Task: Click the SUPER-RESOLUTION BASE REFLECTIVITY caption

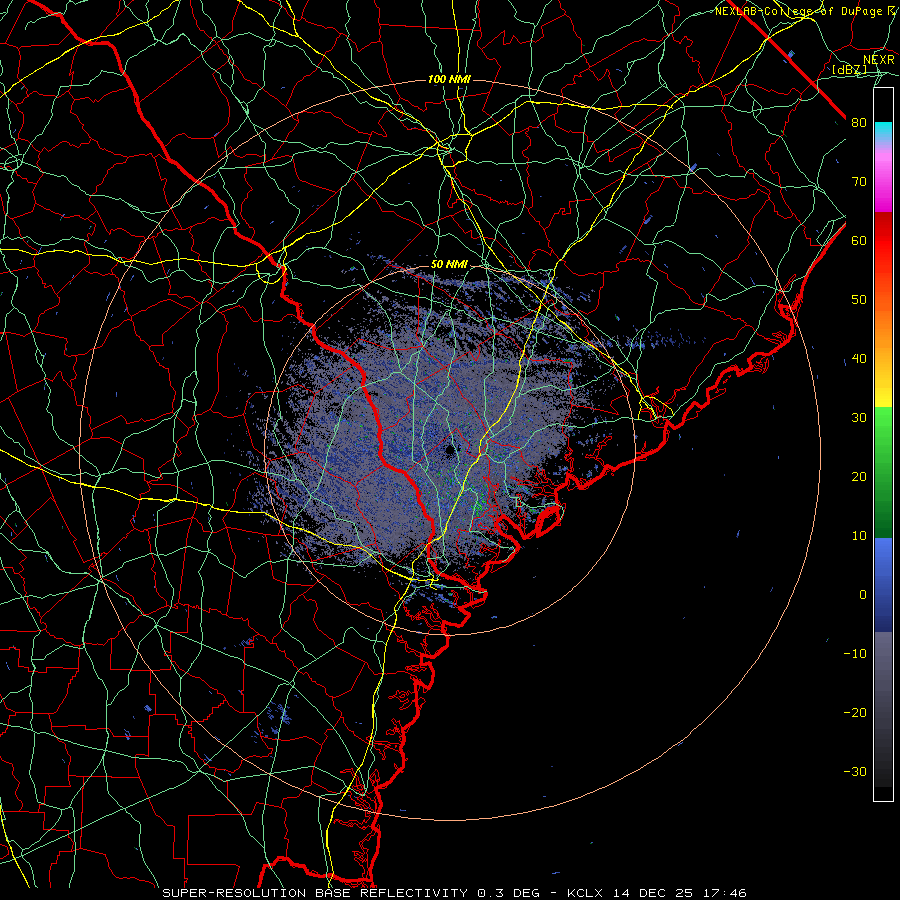Action: (315, 893)
